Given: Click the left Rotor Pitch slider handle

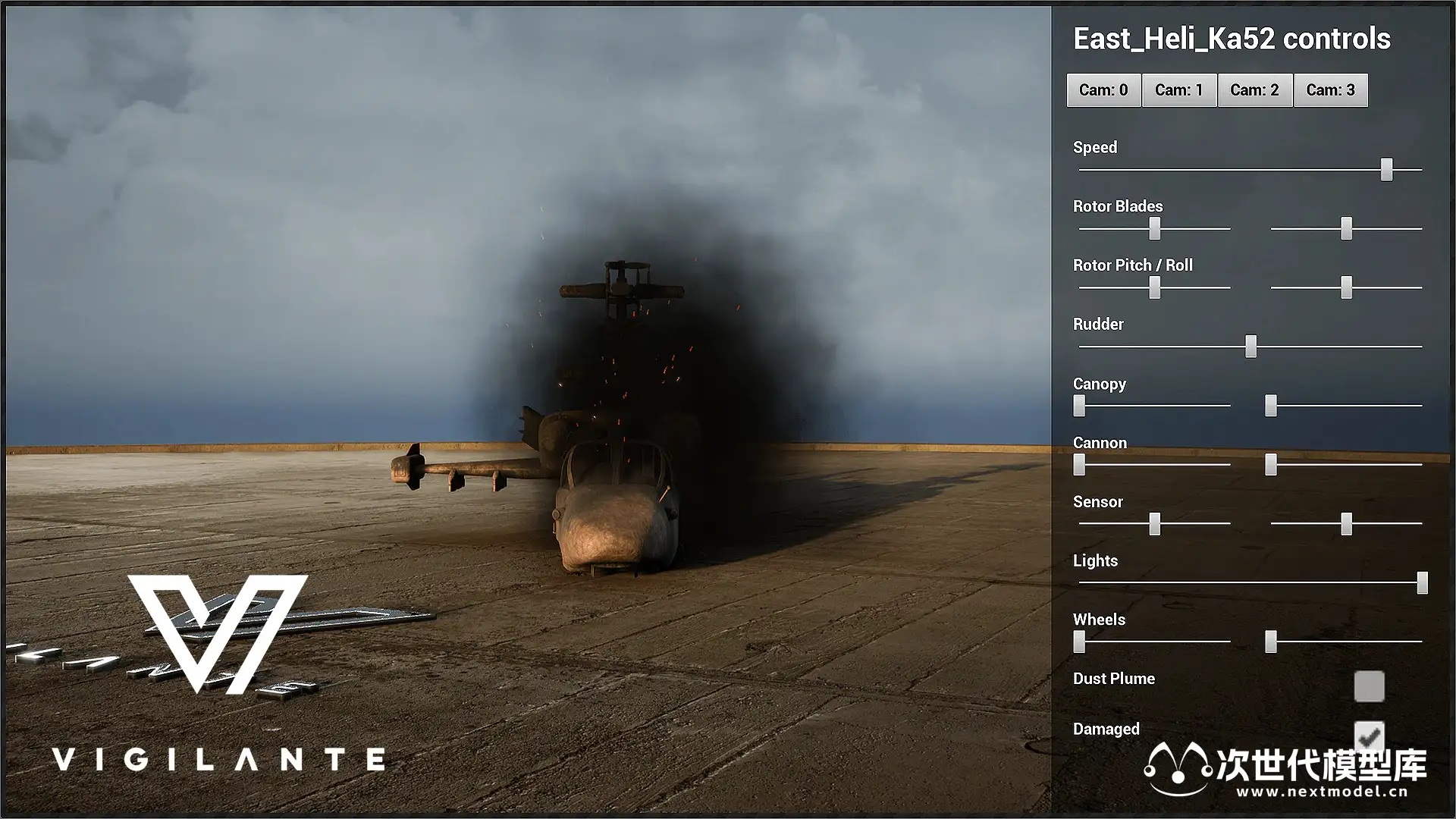Looking at the screenshot, I should (1154, 287).
